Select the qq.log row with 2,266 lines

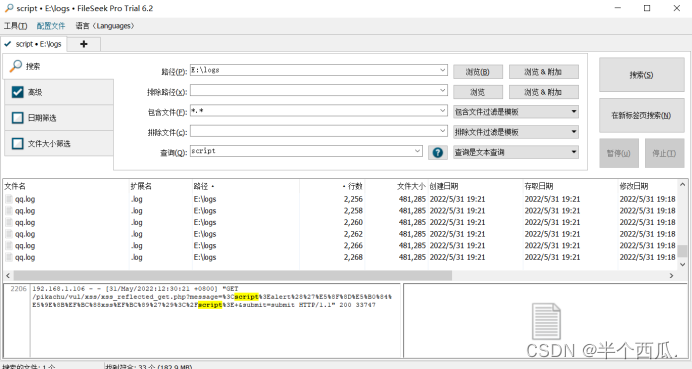(x=340, y=246)
